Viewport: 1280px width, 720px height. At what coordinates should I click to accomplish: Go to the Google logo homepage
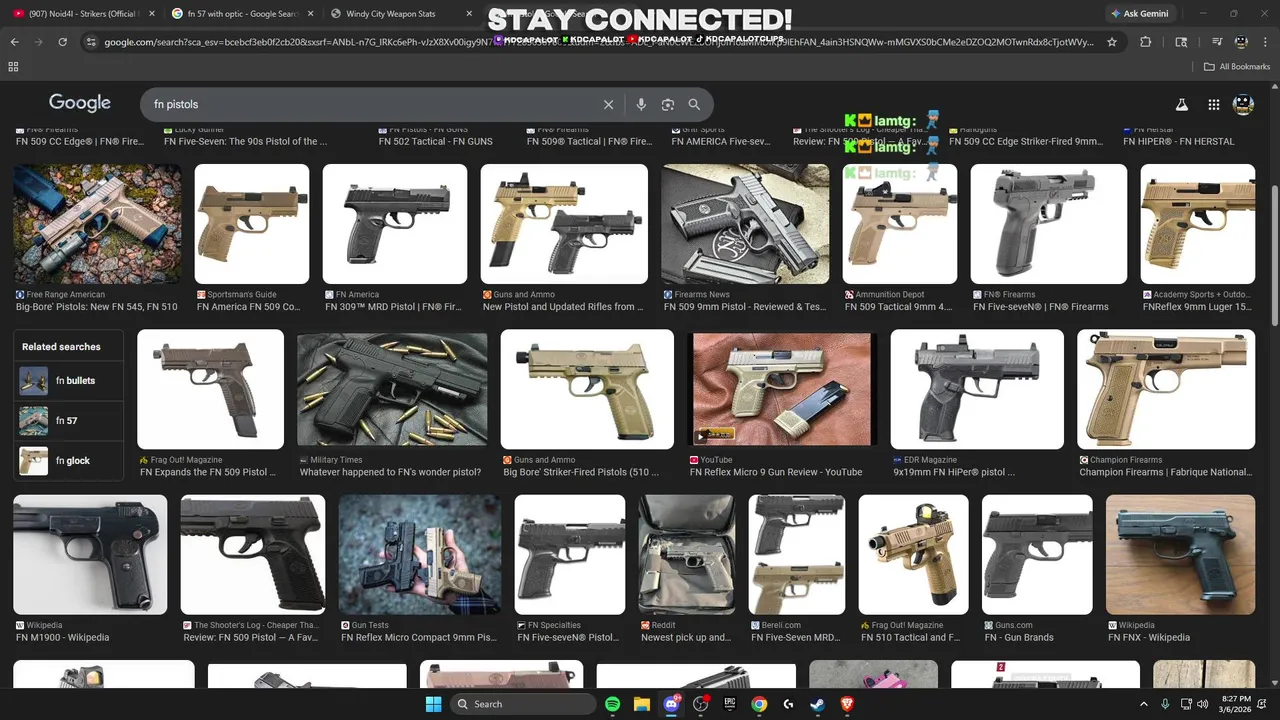[x=80, y=103]
